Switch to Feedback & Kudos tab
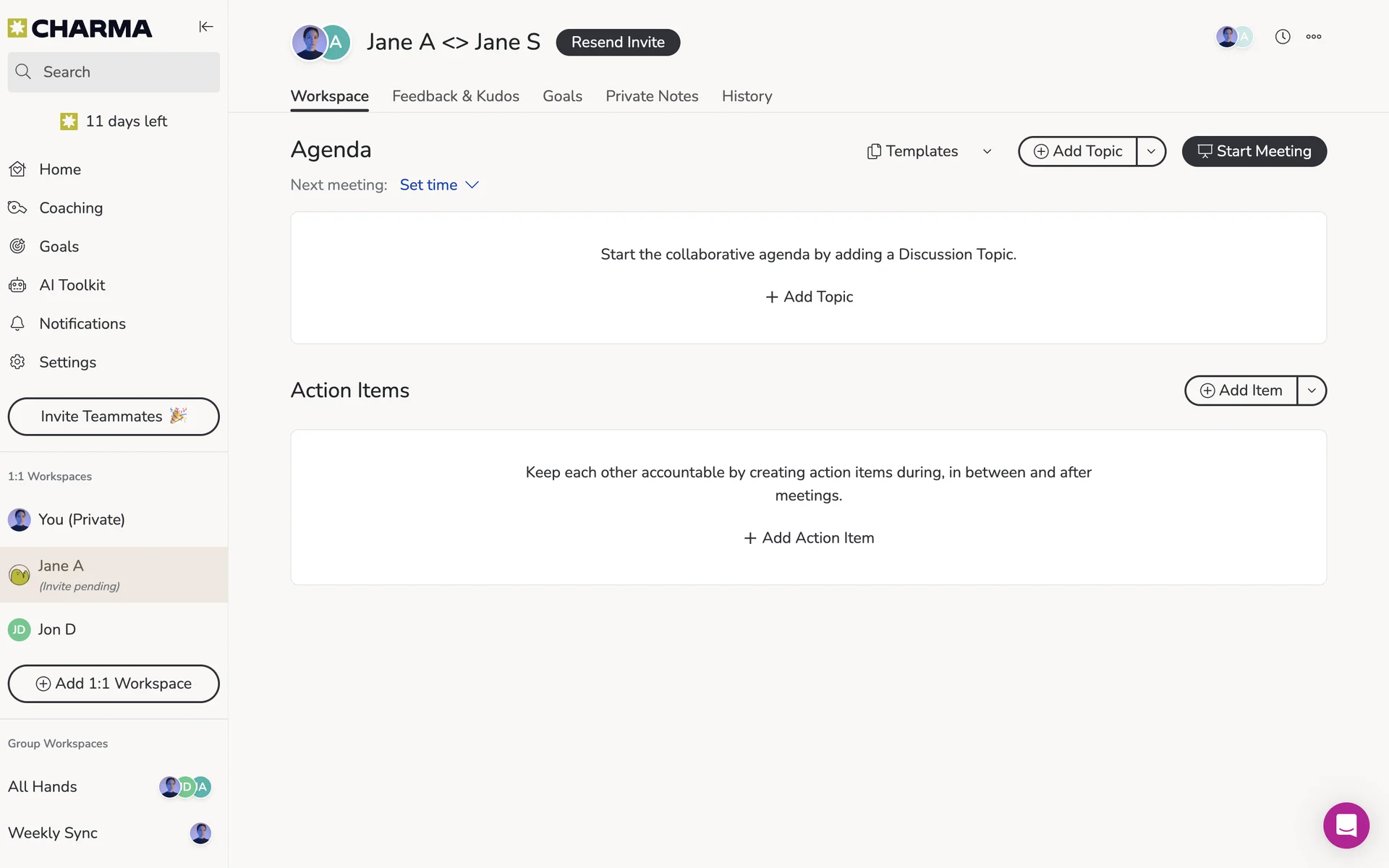Screen dimensions: 1389x868 point(455,96)
